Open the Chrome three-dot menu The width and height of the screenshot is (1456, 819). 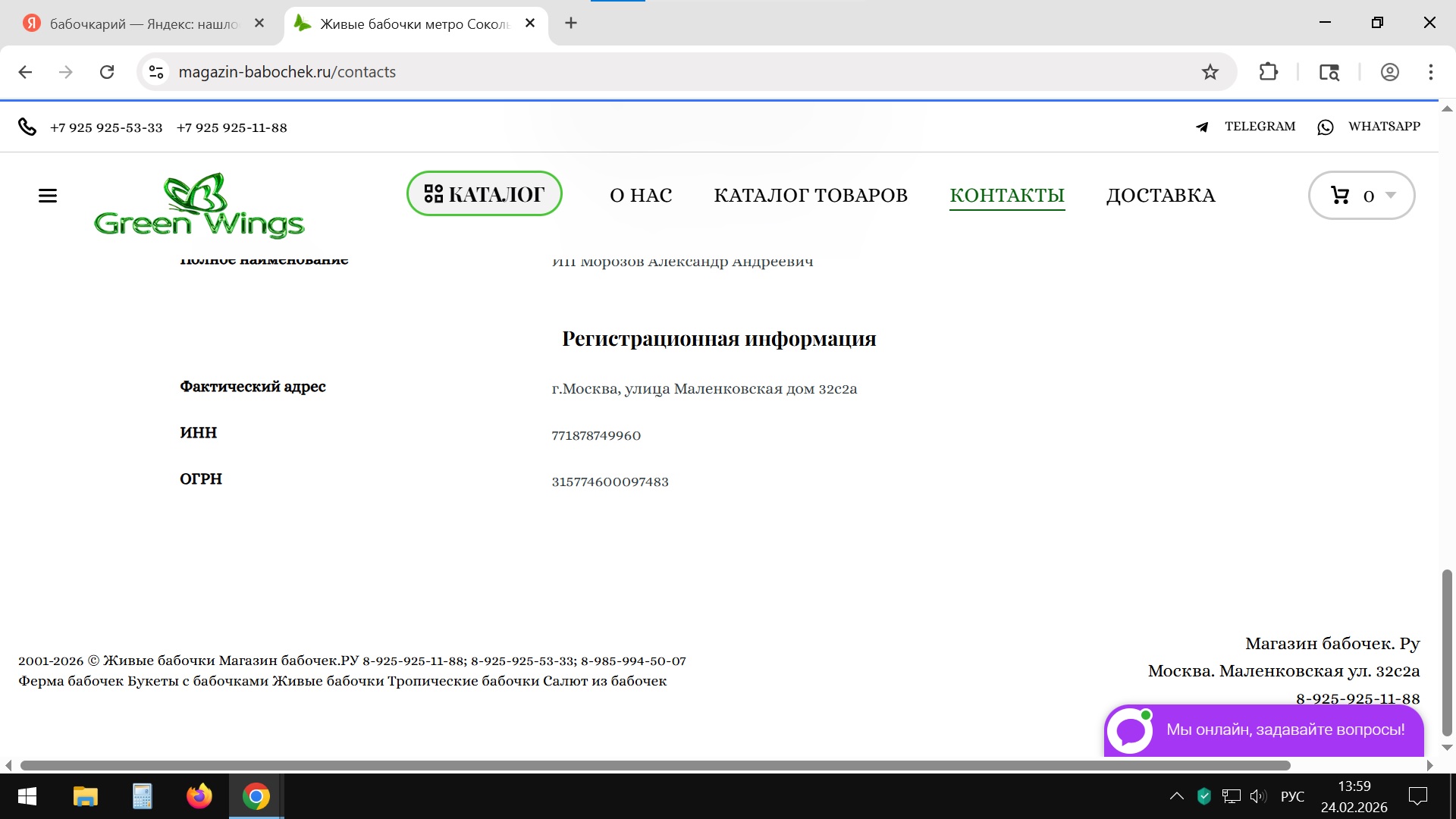coord(1430,72)
